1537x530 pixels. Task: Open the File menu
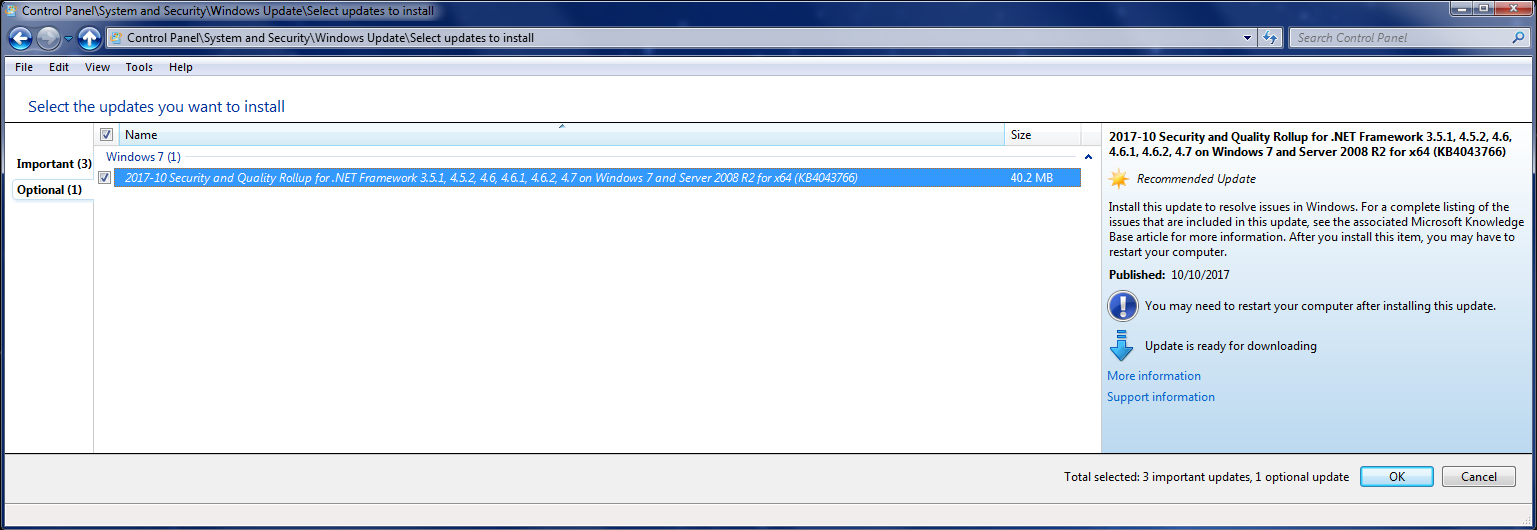coord(24,67)
